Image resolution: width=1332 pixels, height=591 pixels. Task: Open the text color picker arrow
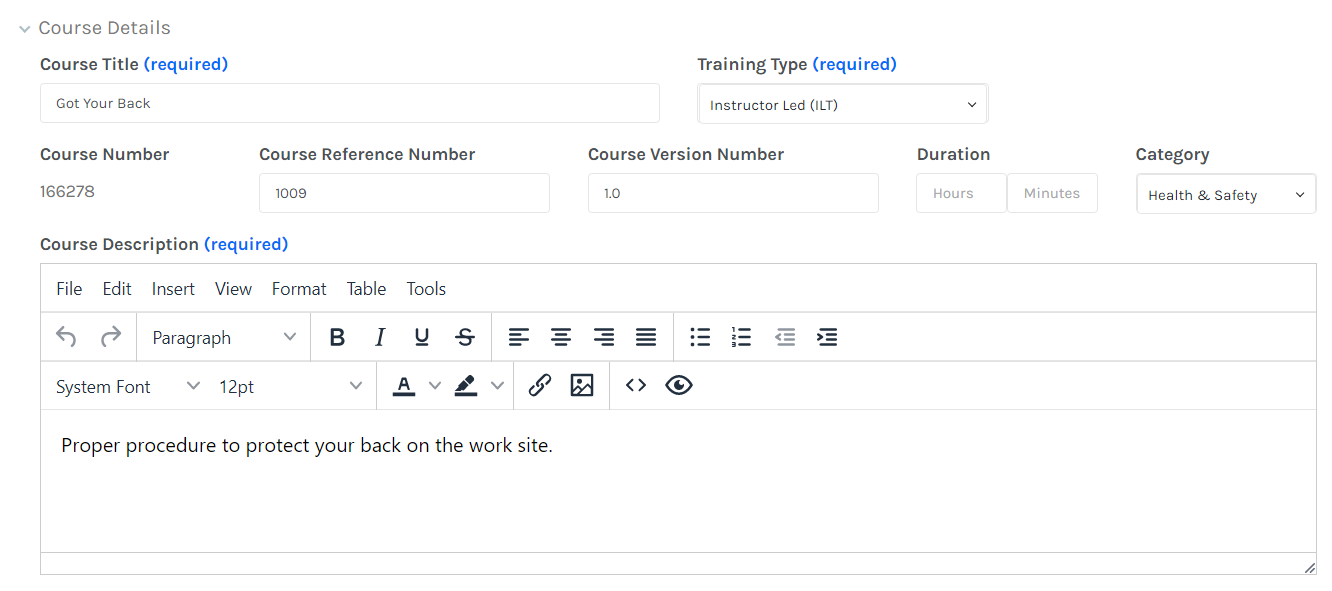pyautogui.click(x=434, y=386)
